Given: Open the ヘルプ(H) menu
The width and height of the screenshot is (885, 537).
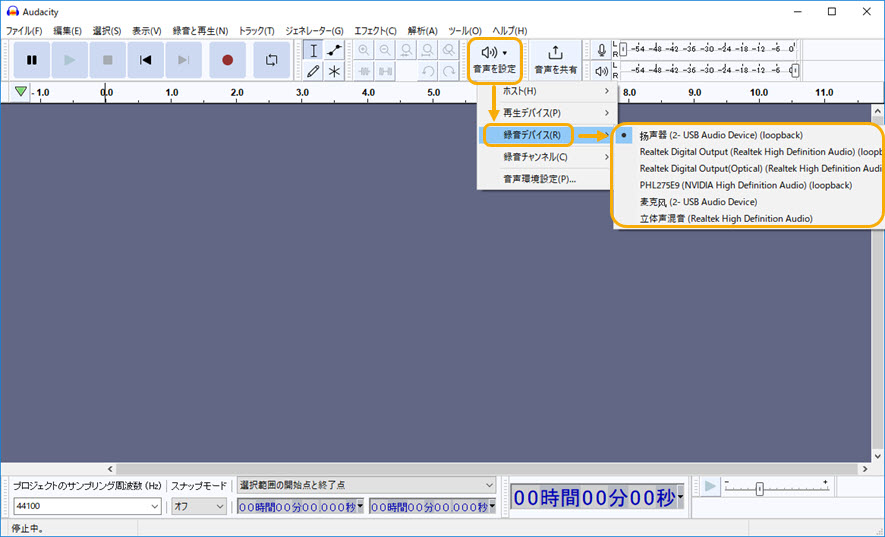Looking at the screenshot, I should 510,30.
